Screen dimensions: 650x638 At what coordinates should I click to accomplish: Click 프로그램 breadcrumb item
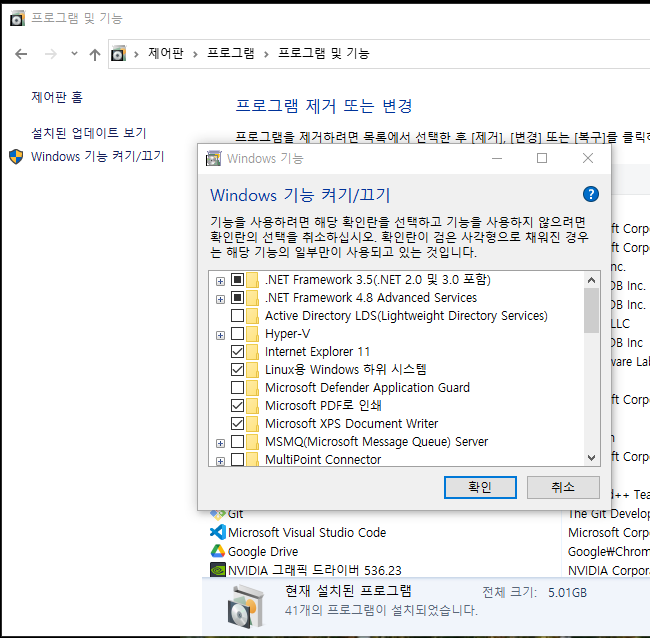(x=231, y=53)
